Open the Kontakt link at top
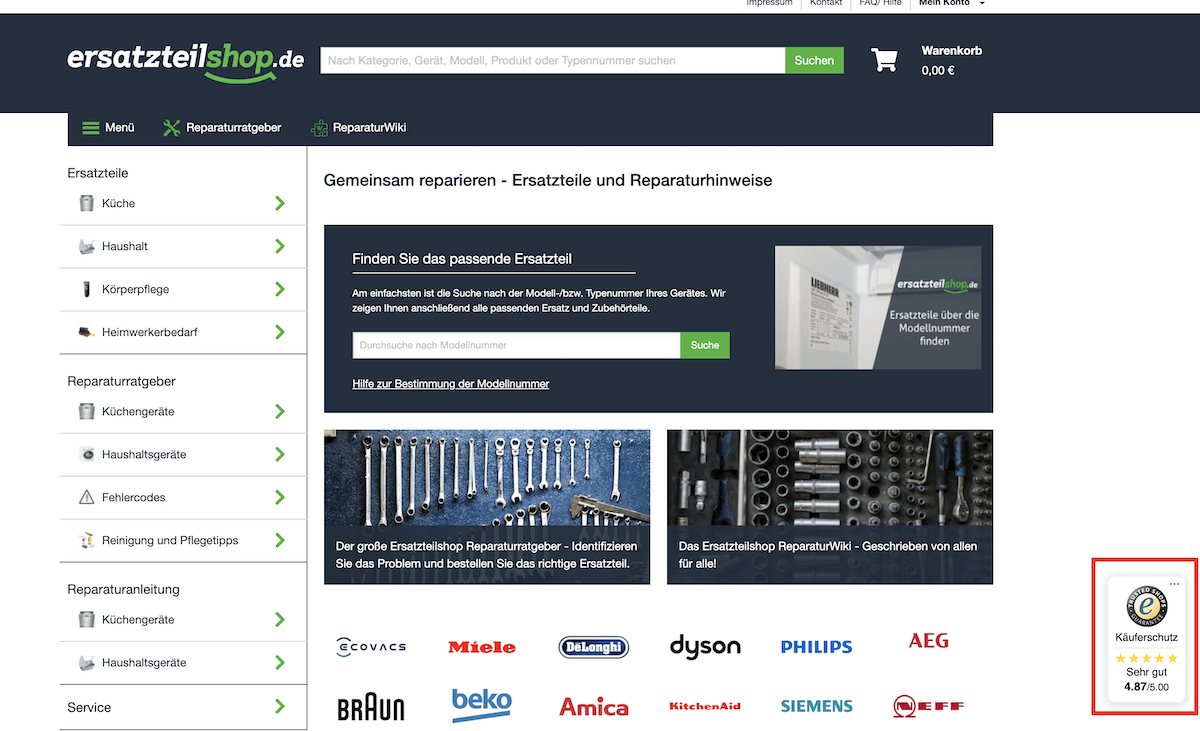The width and height of the screenshot is (1200, 731). [826, 3]
